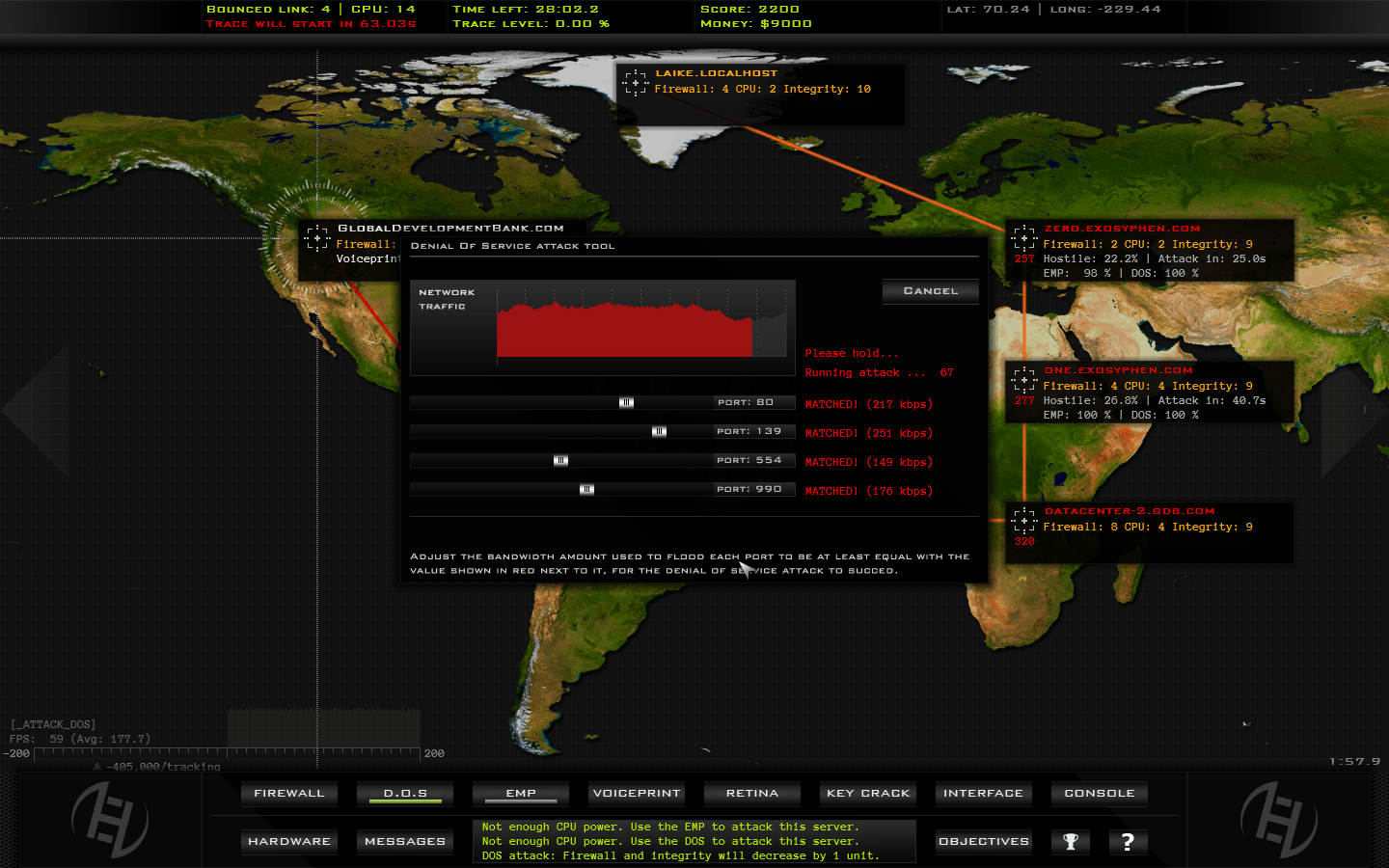The width and height of the screenshot is (1389, 868).
Task: Open the Key Crack tool
Action: [x=867, y=794]
